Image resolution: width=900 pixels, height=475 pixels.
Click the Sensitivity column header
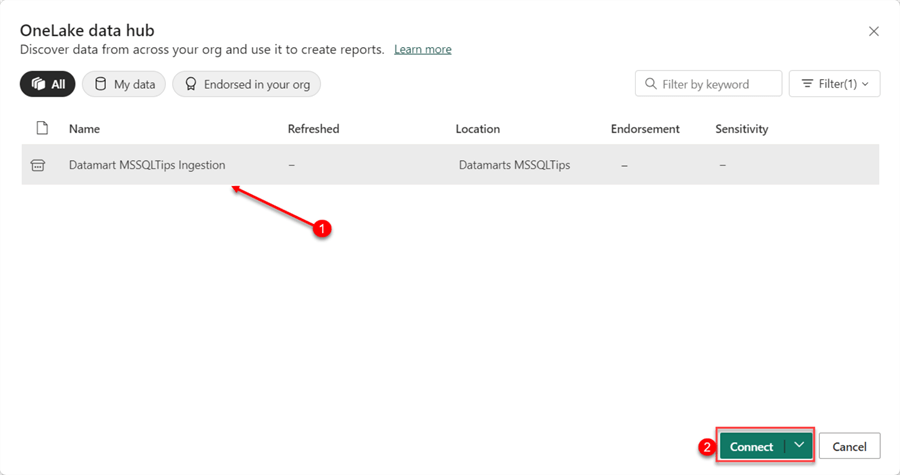(x=742, y=129)
